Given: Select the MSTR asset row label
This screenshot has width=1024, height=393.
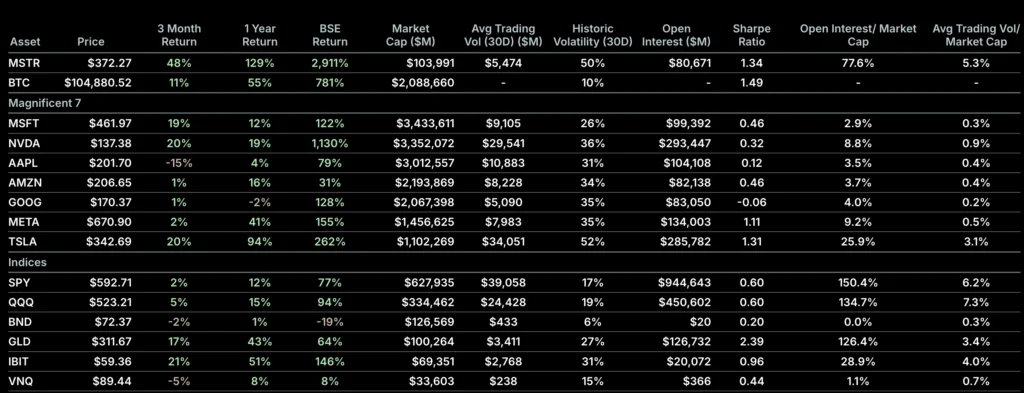Looking at the screenshot, I should pyautogui.click(x=22, y=63).
